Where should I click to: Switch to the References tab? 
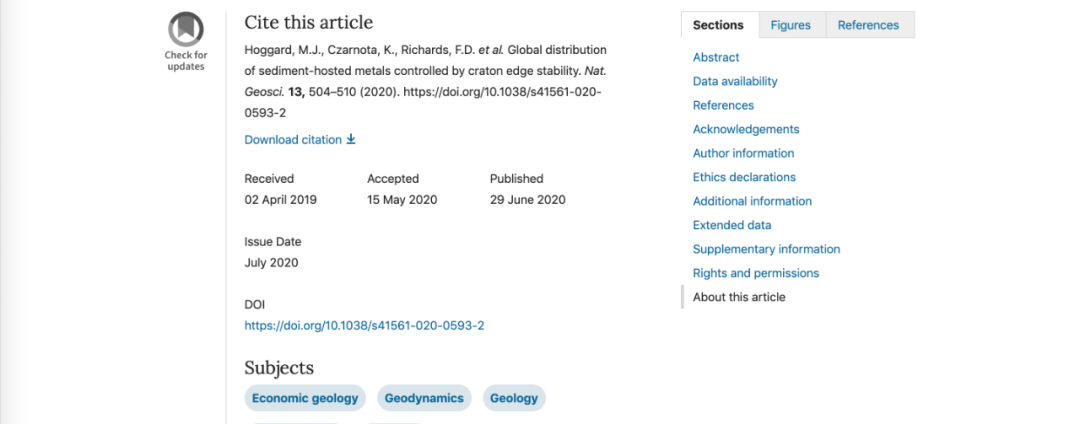coord(868,25)
